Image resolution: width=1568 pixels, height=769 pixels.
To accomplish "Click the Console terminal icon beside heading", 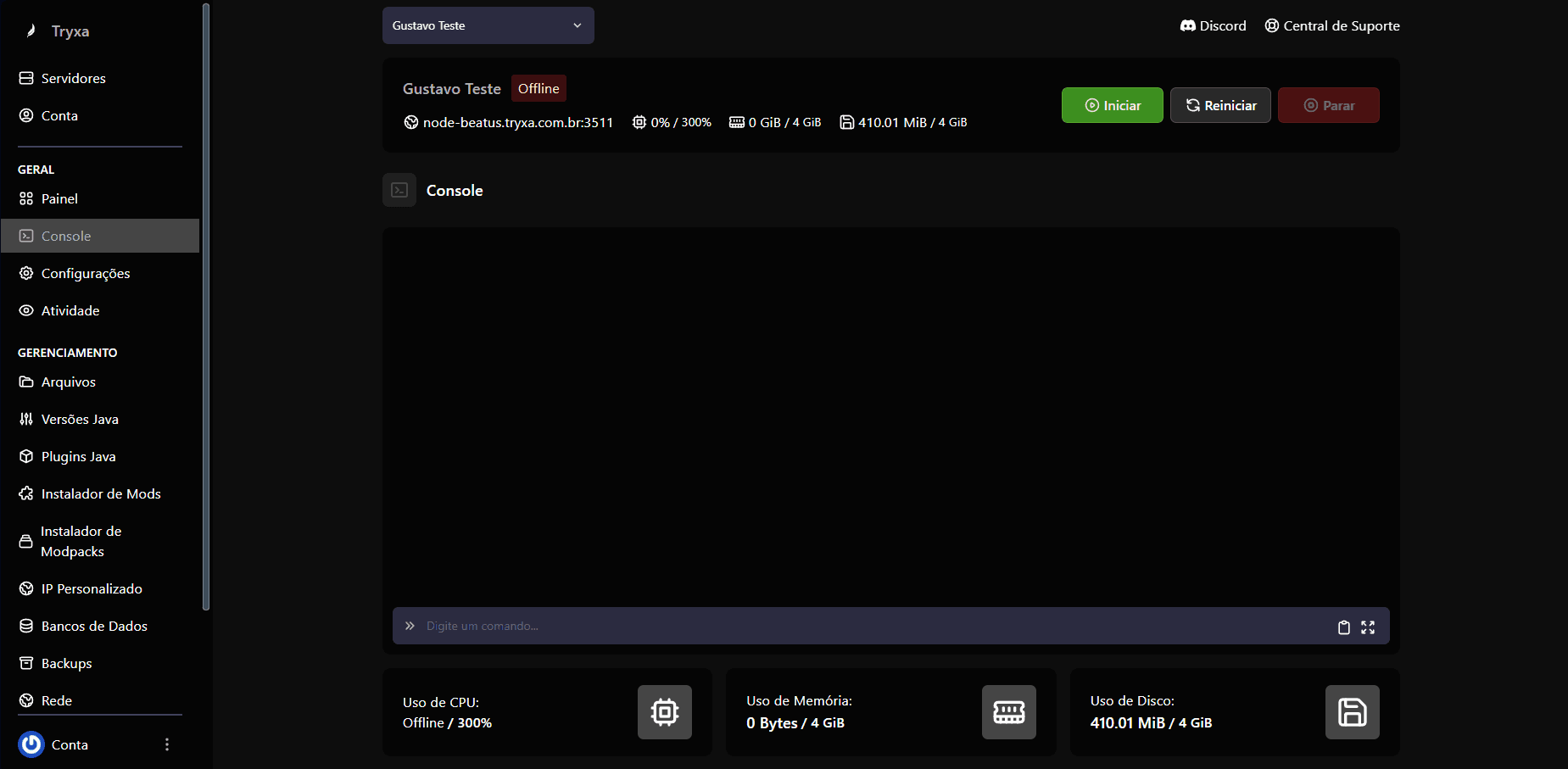I will pyautogui.click(x=399, y=191).
